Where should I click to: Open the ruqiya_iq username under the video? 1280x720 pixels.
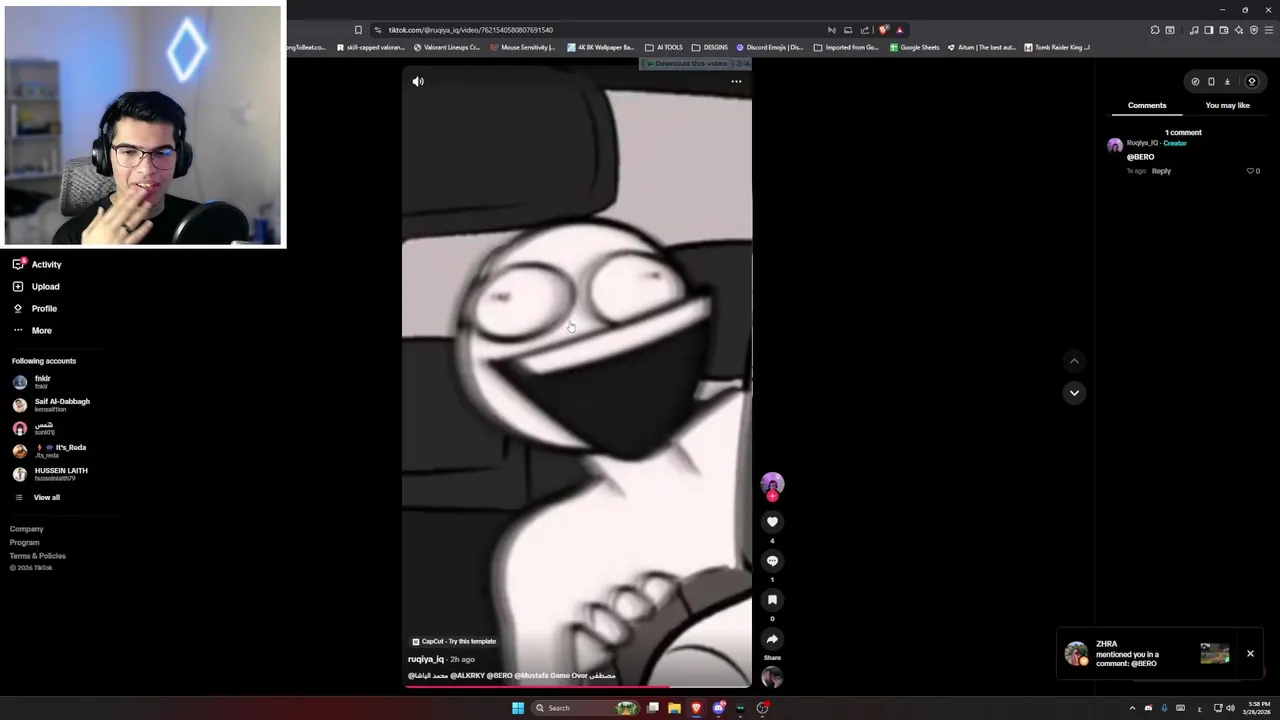(426, 659)
